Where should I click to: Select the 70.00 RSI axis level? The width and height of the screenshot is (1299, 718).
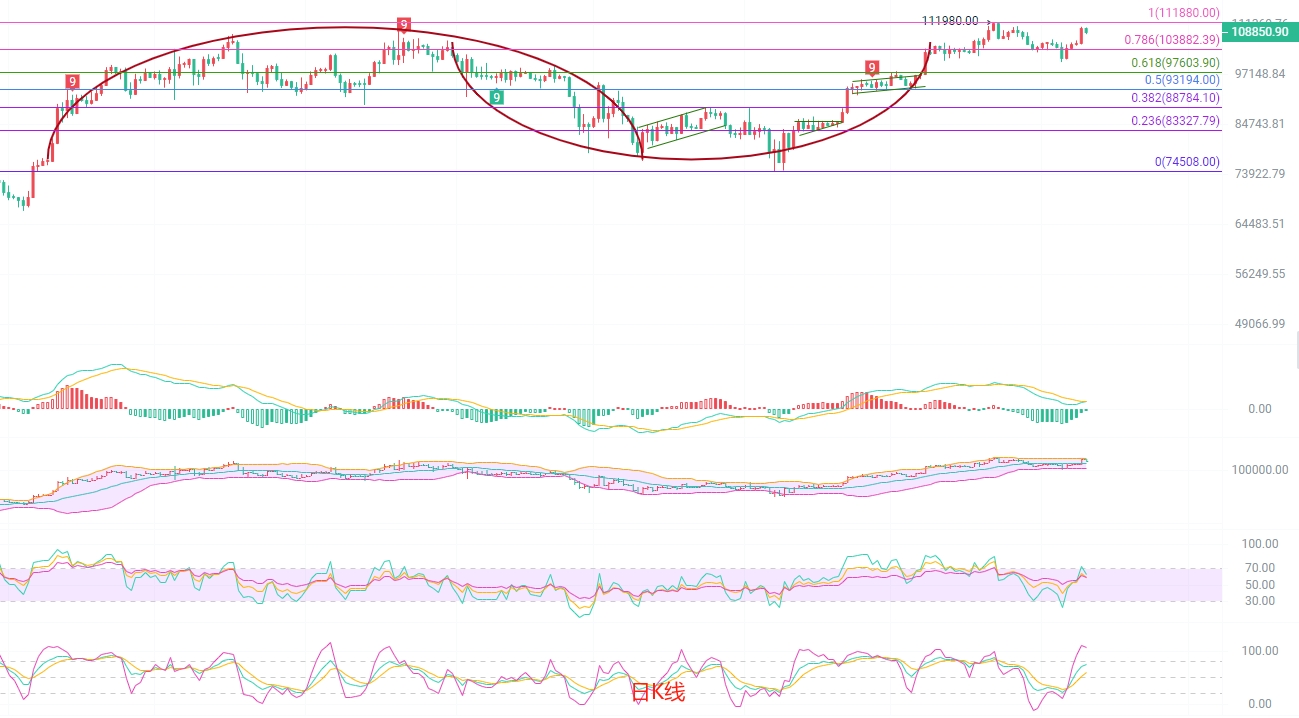1259,567
